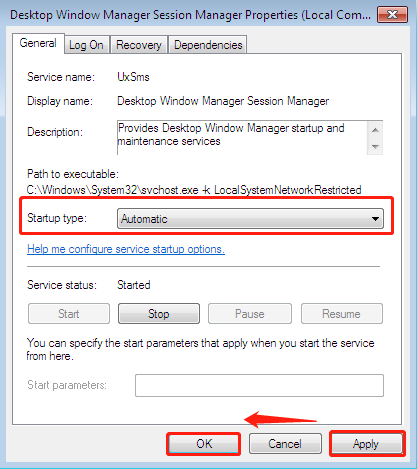Focus the Start parameters input field
The height and width of the screenshot is (469, 417).
coord(259,385)
